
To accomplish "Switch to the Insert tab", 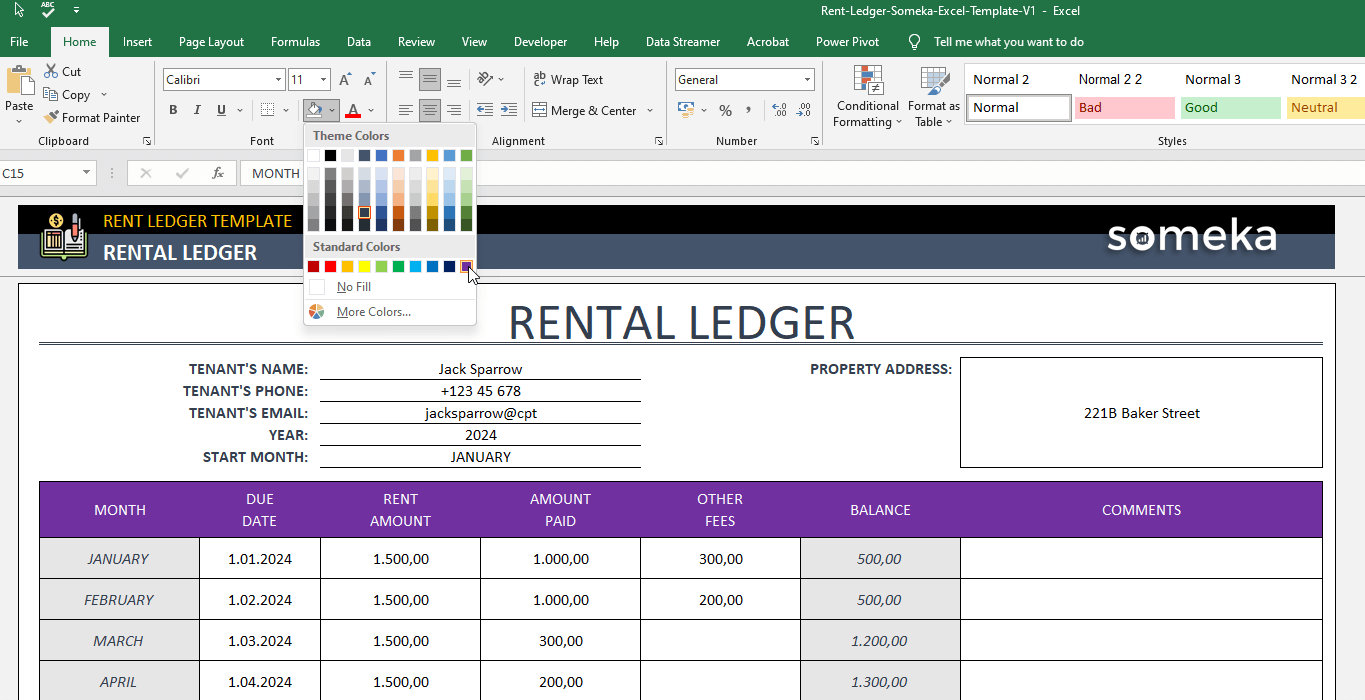I will [137, 42].
